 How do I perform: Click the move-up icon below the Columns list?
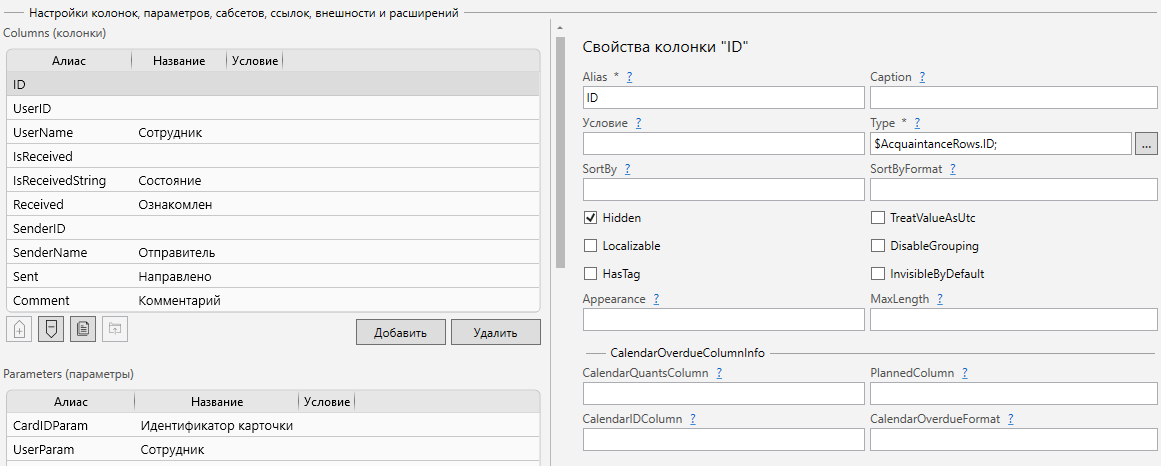click(x=20, y=329)
